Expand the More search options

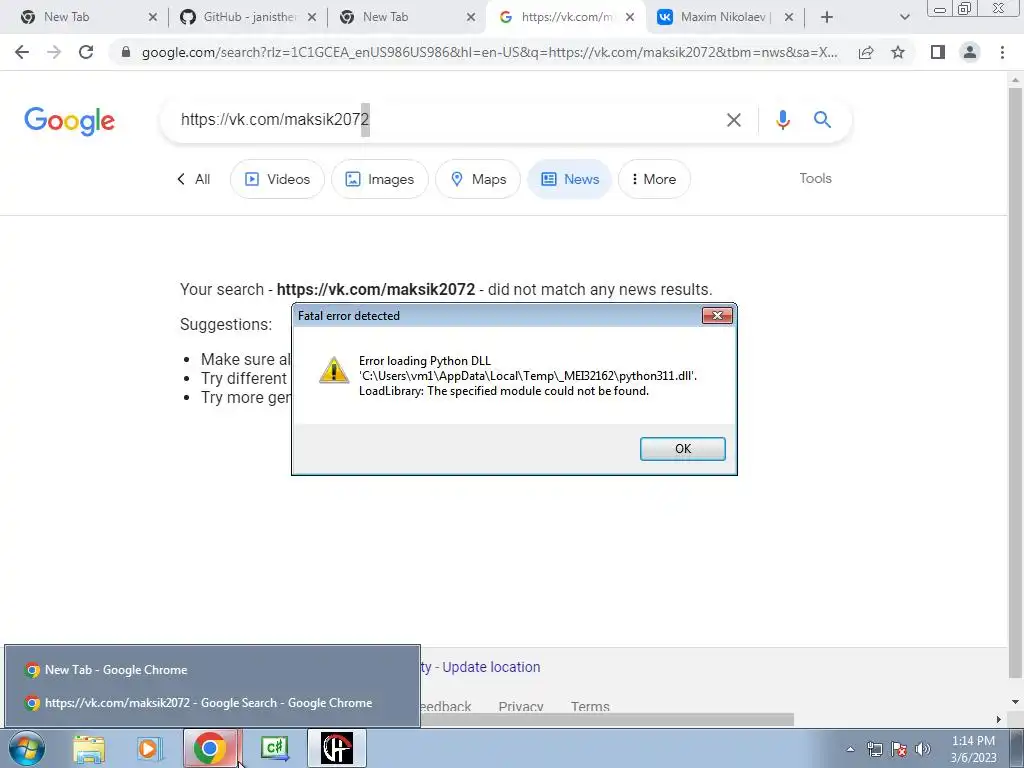click(x=654, y=179)
